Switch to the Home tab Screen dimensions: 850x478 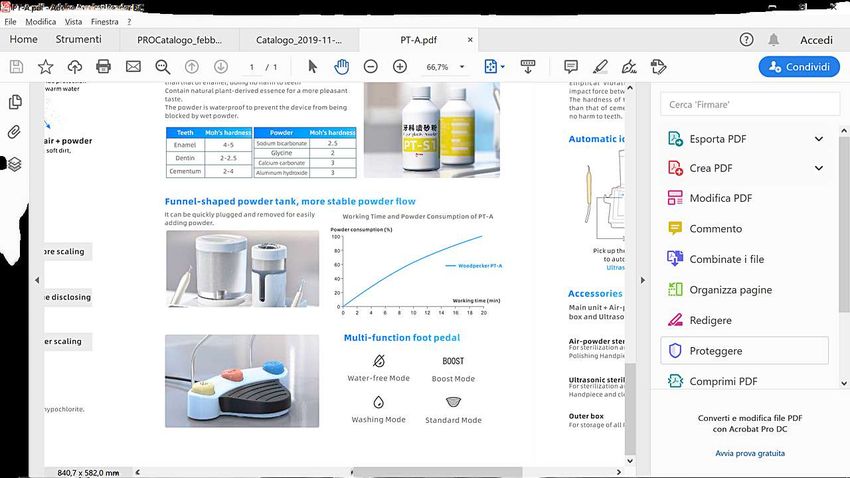pyautogui.click(x=23, y=40)
